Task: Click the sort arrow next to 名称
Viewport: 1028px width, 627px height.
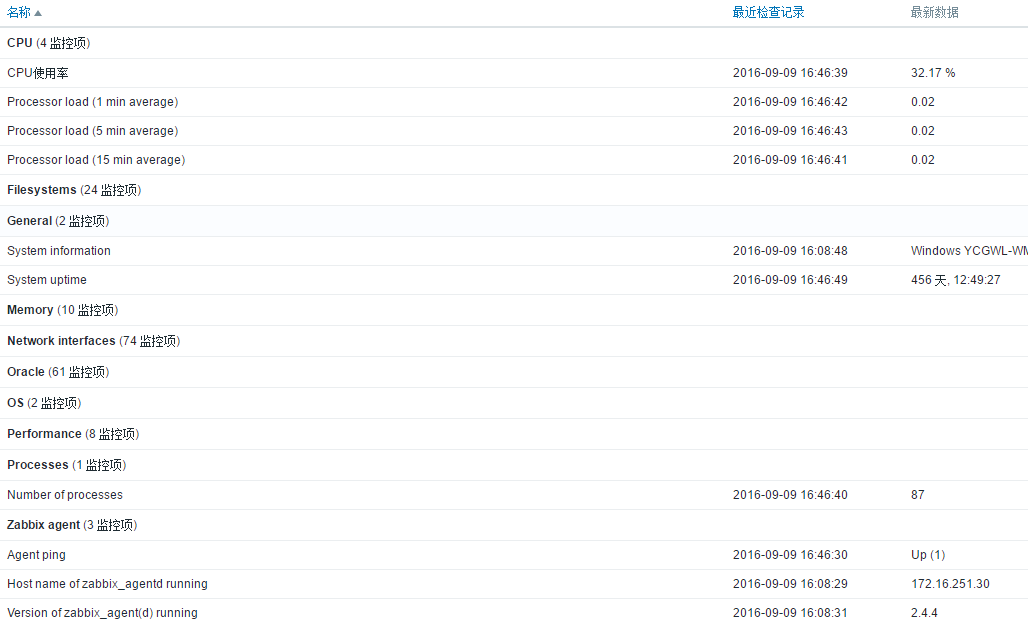Action: [x=38, y=14]
